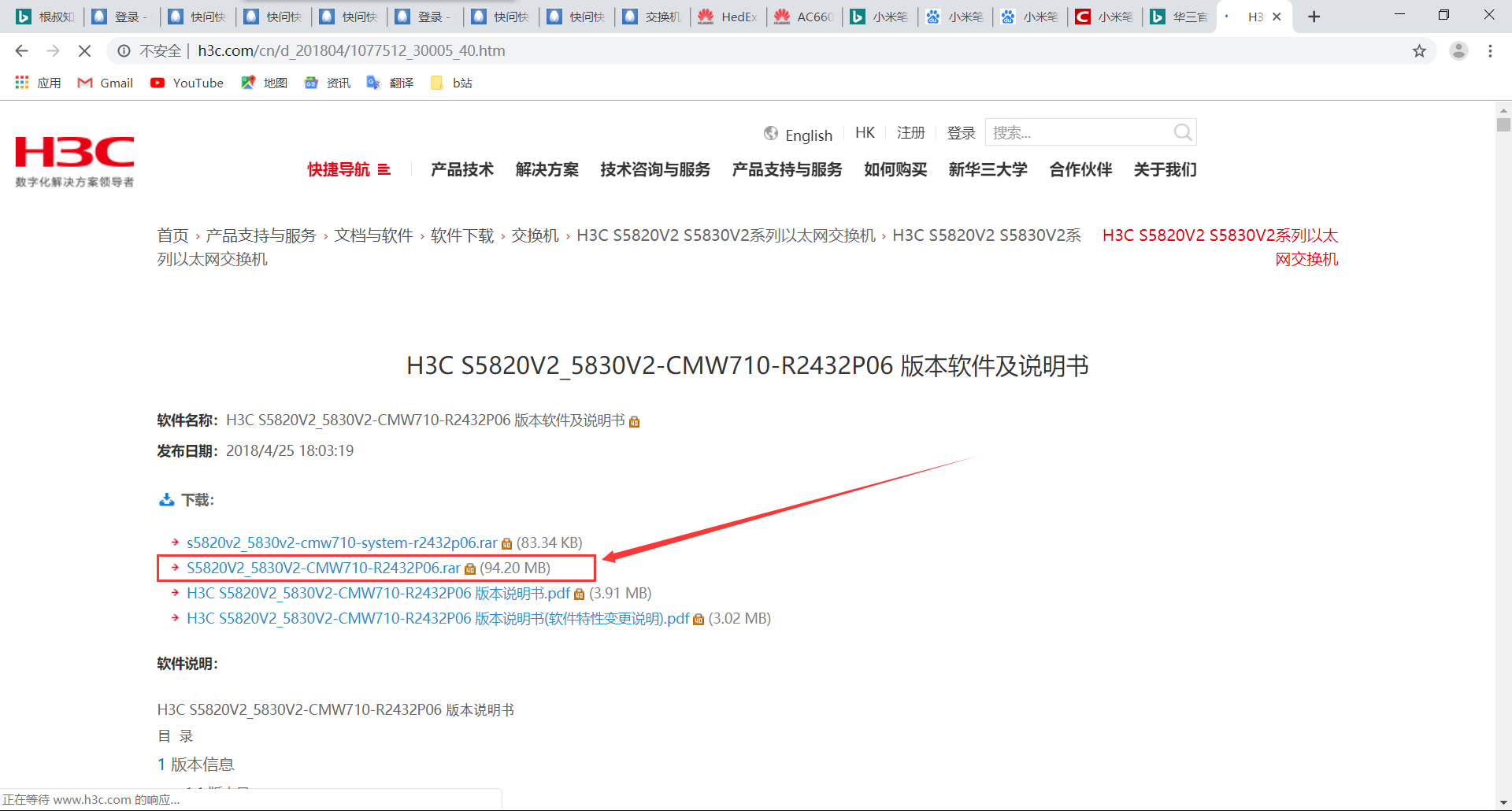Viewport: 1512px width, 811px height.
Task: Open the 解决方案 menu
Action: pos(547,169)
